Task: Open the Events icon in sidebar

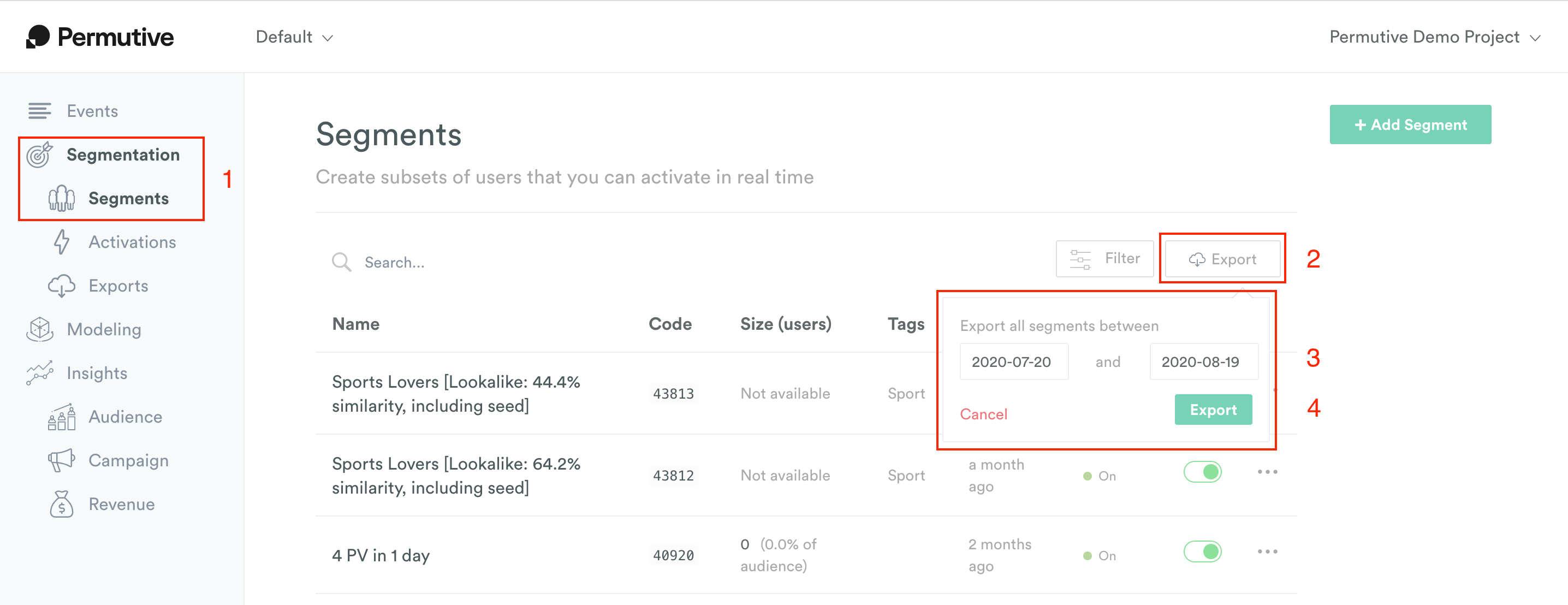Action: click(39, 111)
